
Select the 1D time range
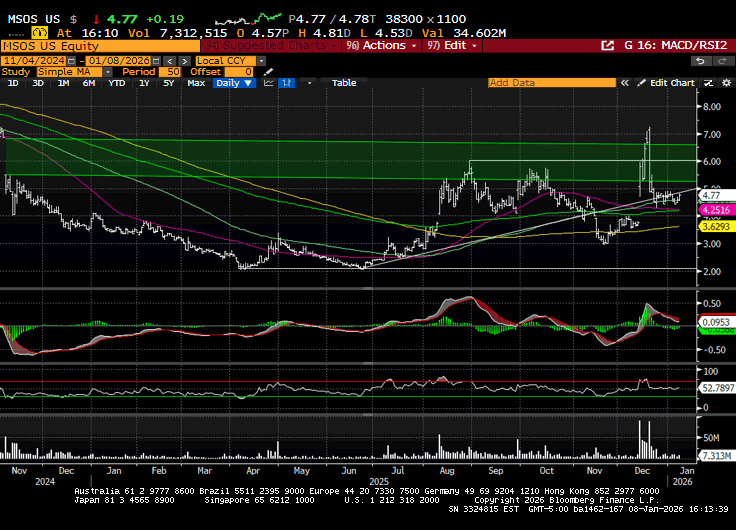[13, 83]
